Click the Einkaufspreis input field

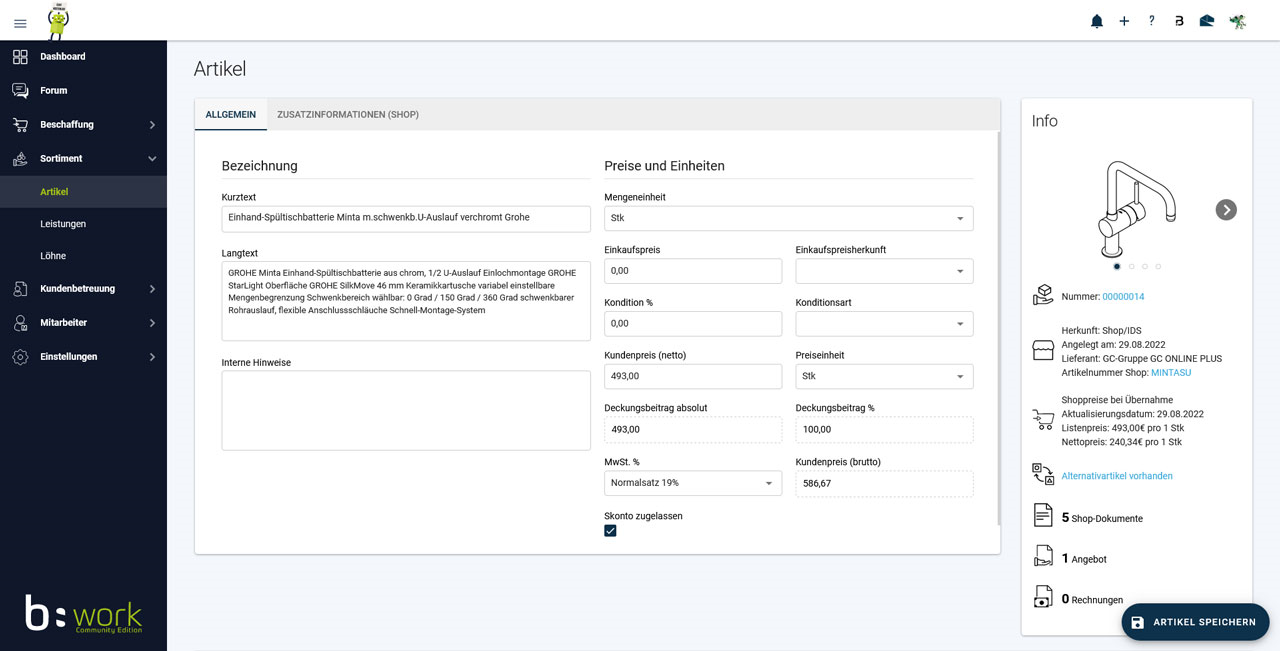tap(693, 270)
